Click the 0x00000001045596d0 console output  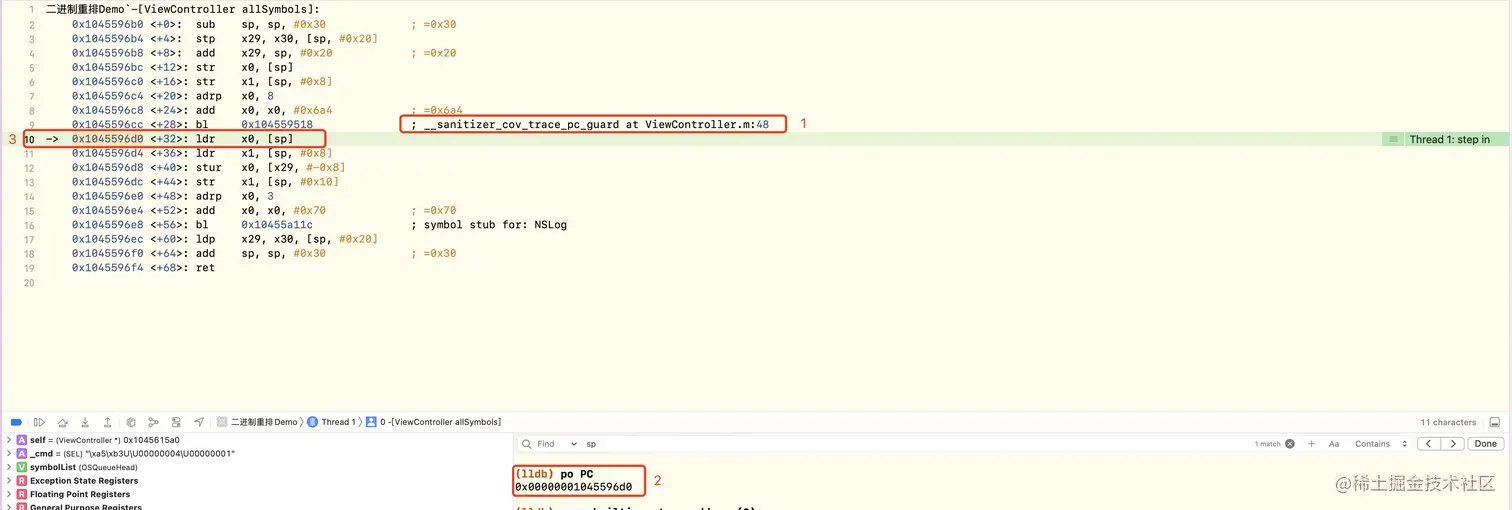point(573,487)
